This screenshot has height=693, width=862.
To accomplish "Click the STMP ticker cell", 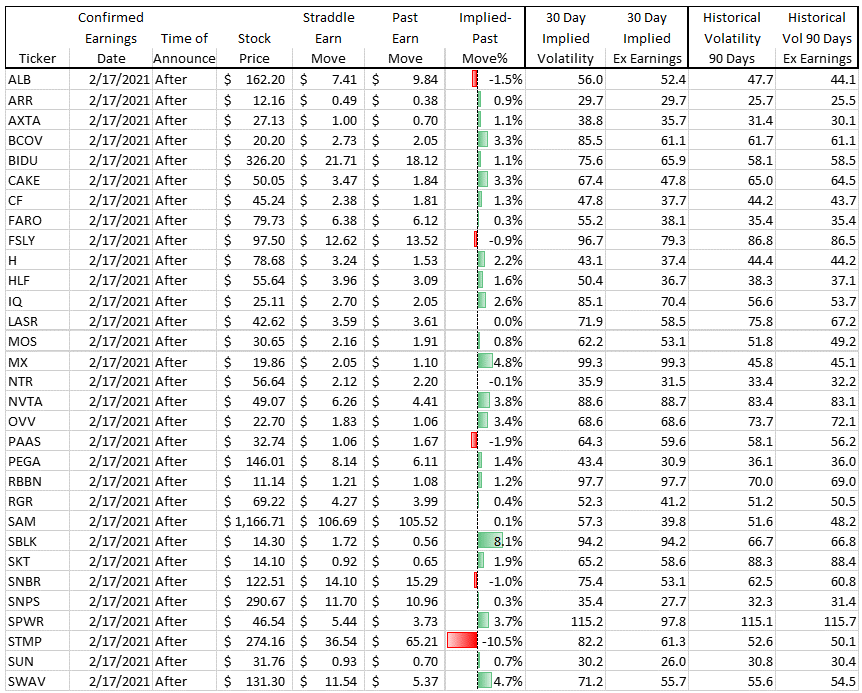I will (x=37, y=641).
